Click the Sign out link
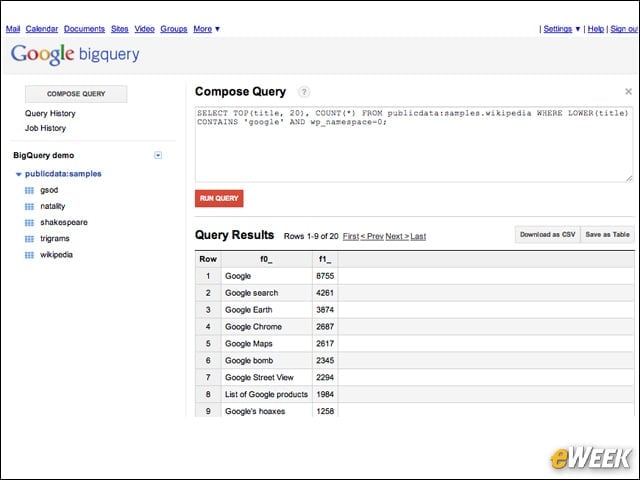 pyautogui.click(x=624, y=29)
